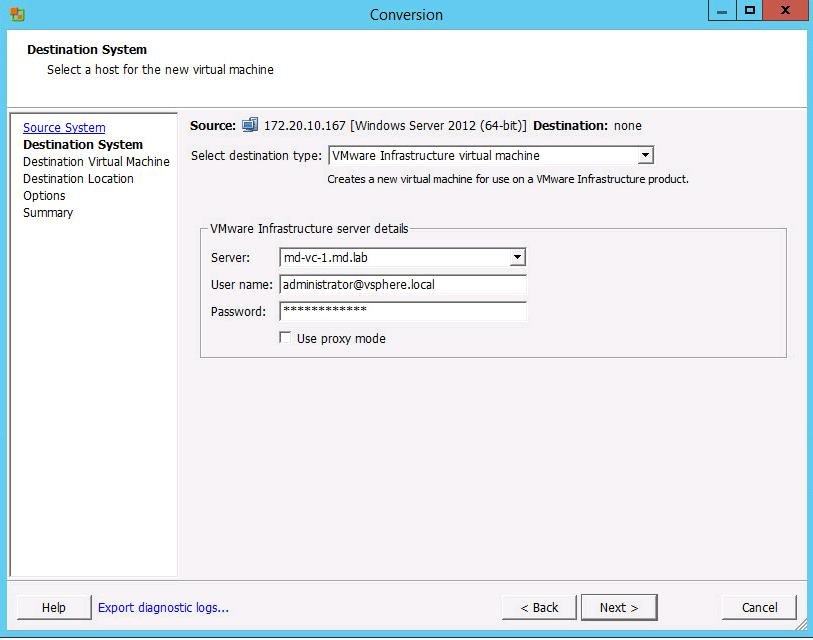Expand the Server dropdown list

click(517, 257)
